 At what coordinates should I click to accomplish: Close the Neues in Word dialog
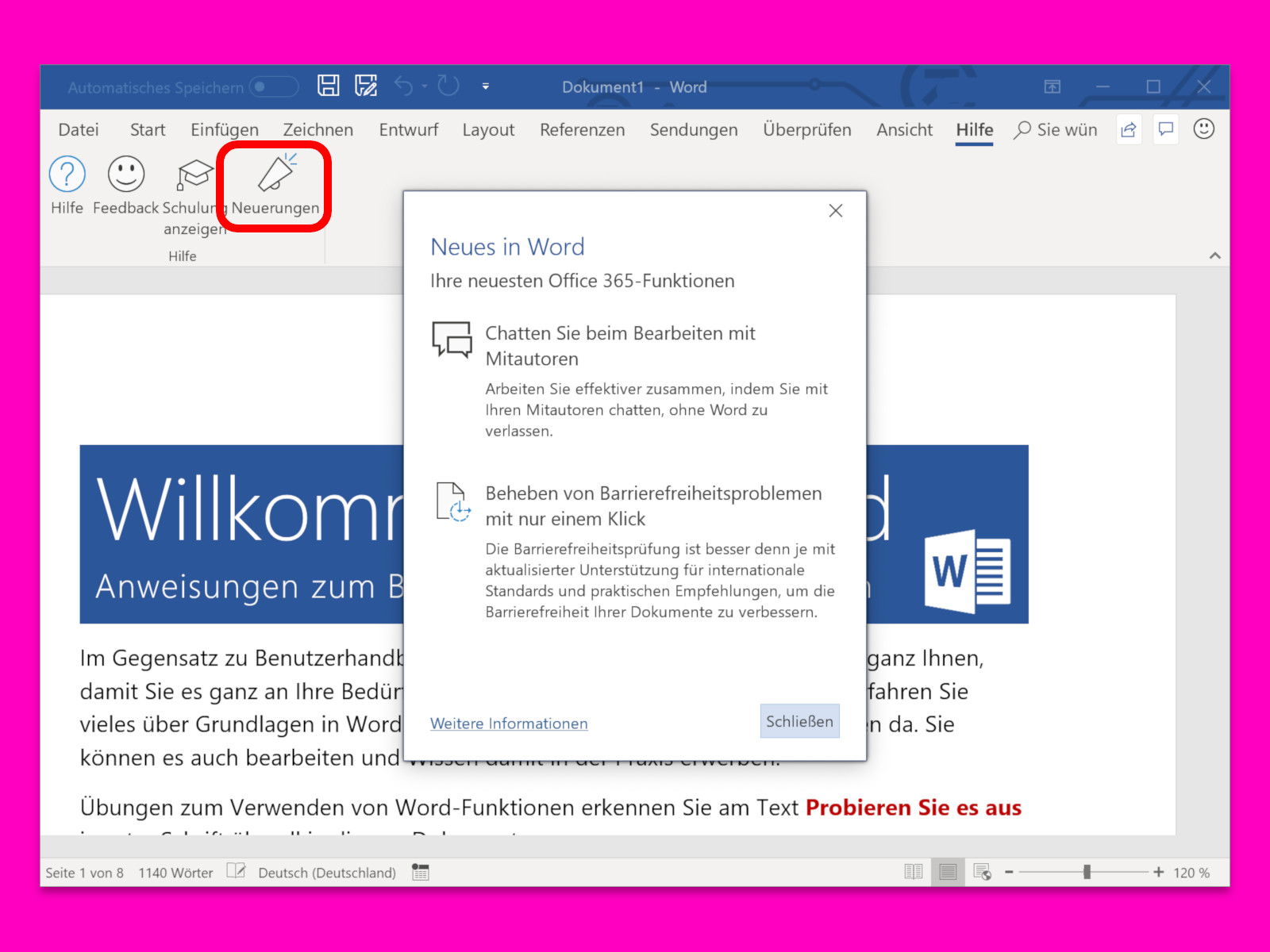(x=836, y=210)
